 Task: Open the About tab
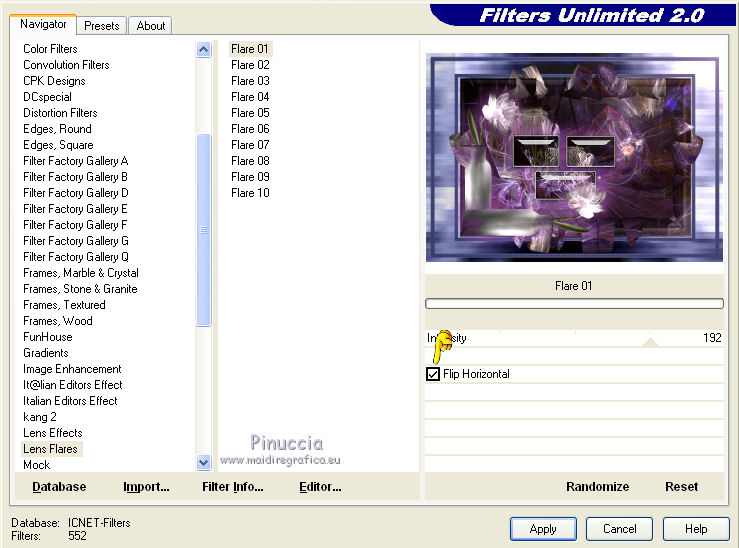point(150,26)
